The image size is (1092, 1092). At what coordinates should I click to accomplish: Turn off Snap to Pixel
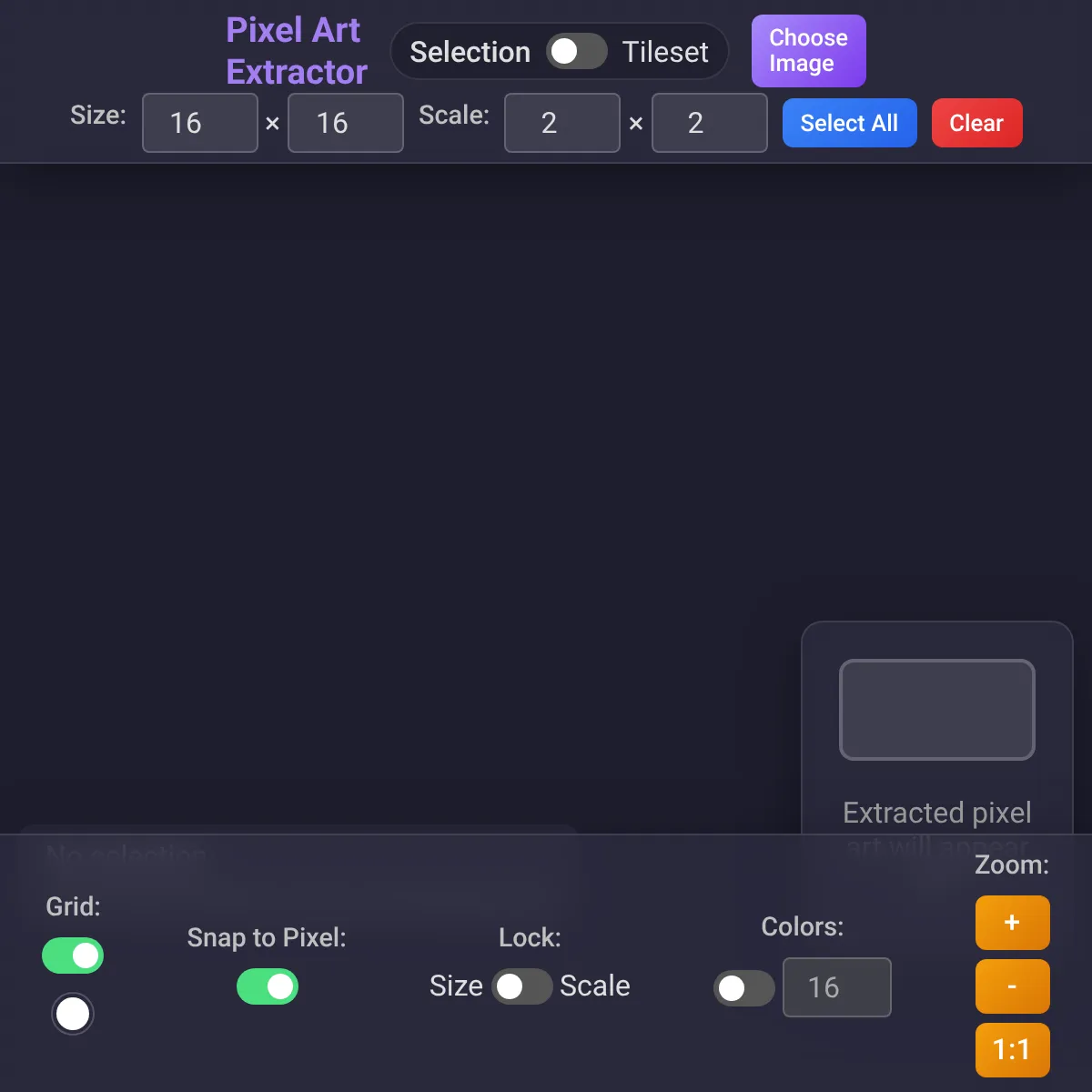point(268,986)
